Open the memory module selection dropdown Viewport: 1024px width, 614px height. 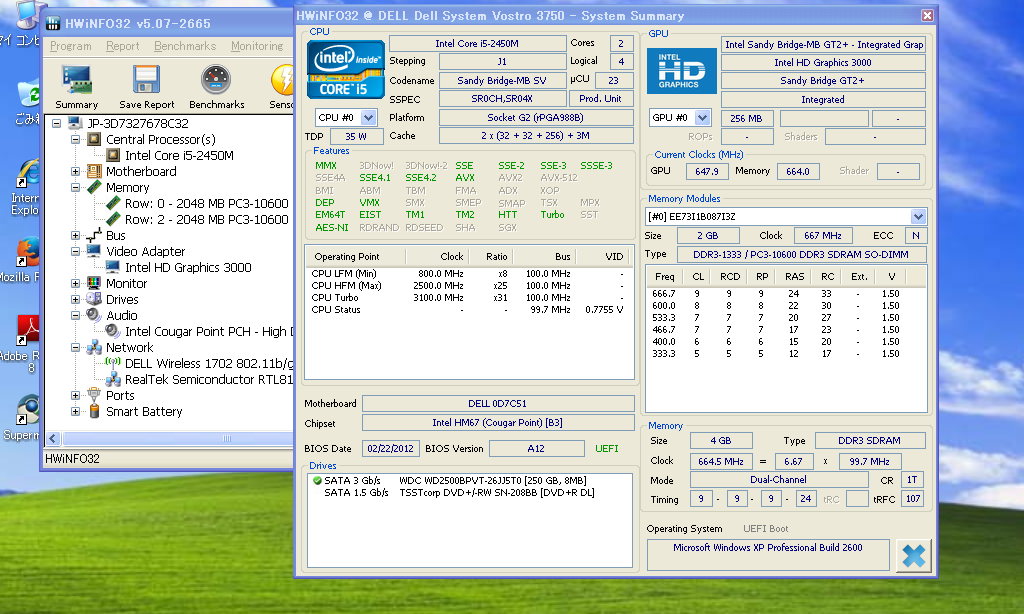[918, 216]
